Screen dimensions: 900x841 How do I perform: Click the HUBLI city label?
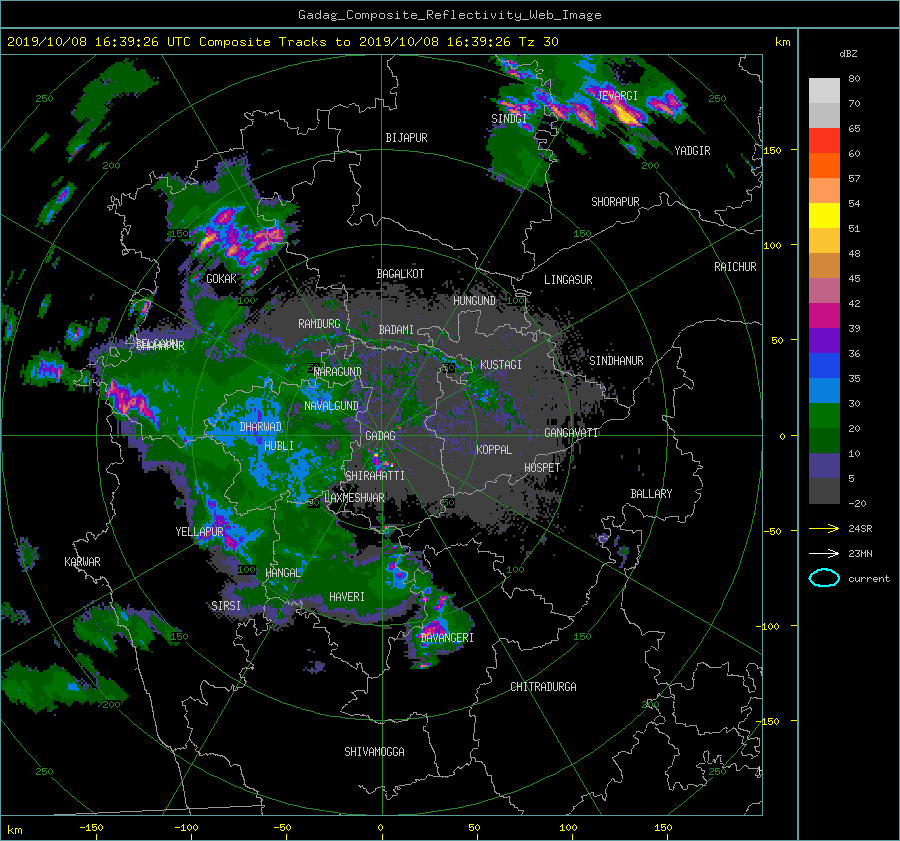coord(279,446)
